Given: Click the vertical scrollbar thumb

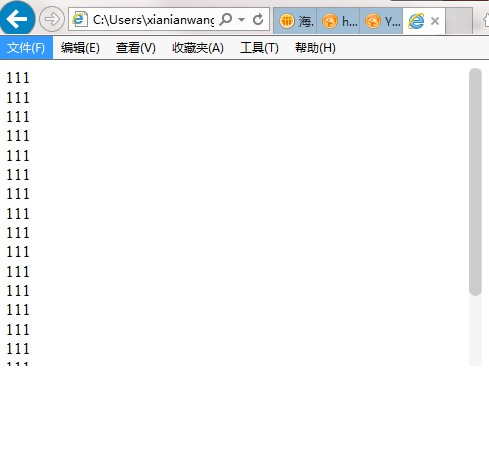Looking at the screenshot, I should 475,182.
